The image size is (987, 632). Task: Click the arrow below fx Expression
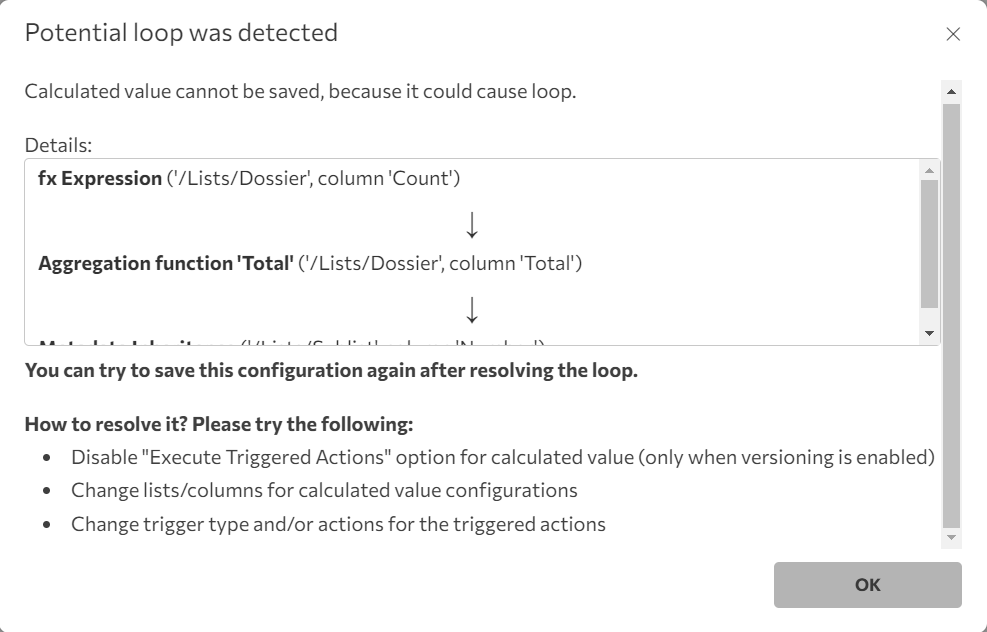point(473,225)
